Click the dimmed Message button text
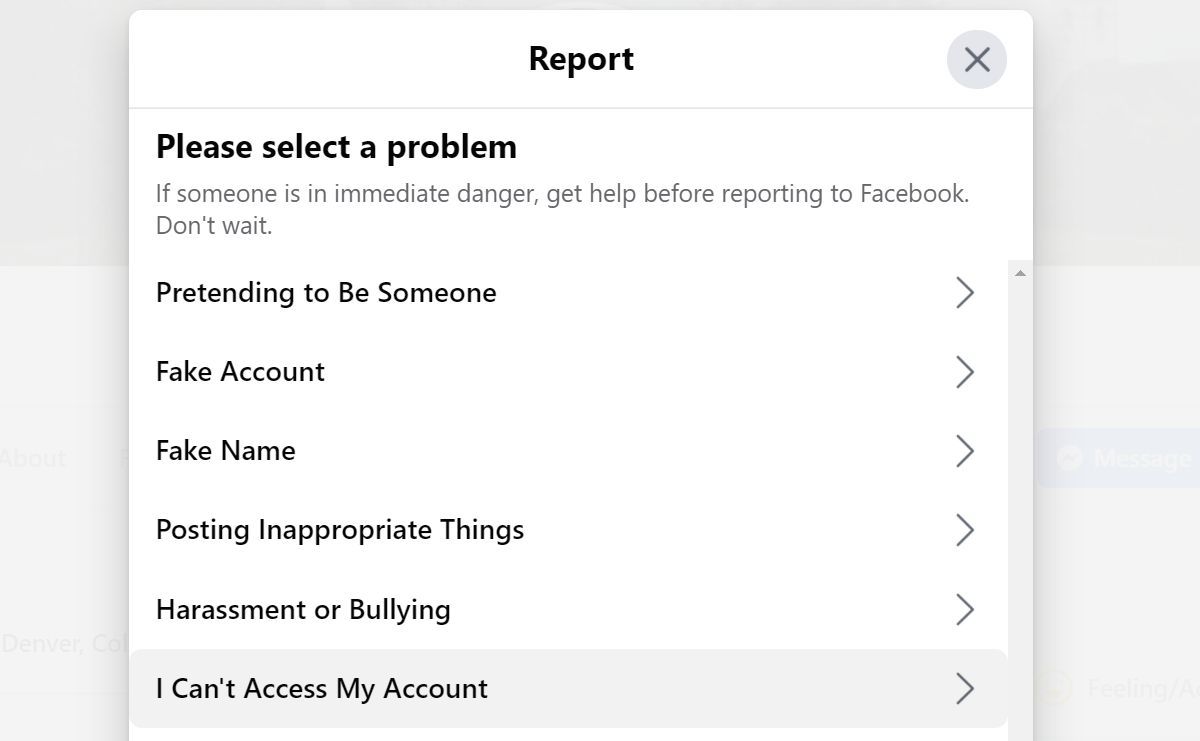1200x741 pixels. coord(1142,459)
